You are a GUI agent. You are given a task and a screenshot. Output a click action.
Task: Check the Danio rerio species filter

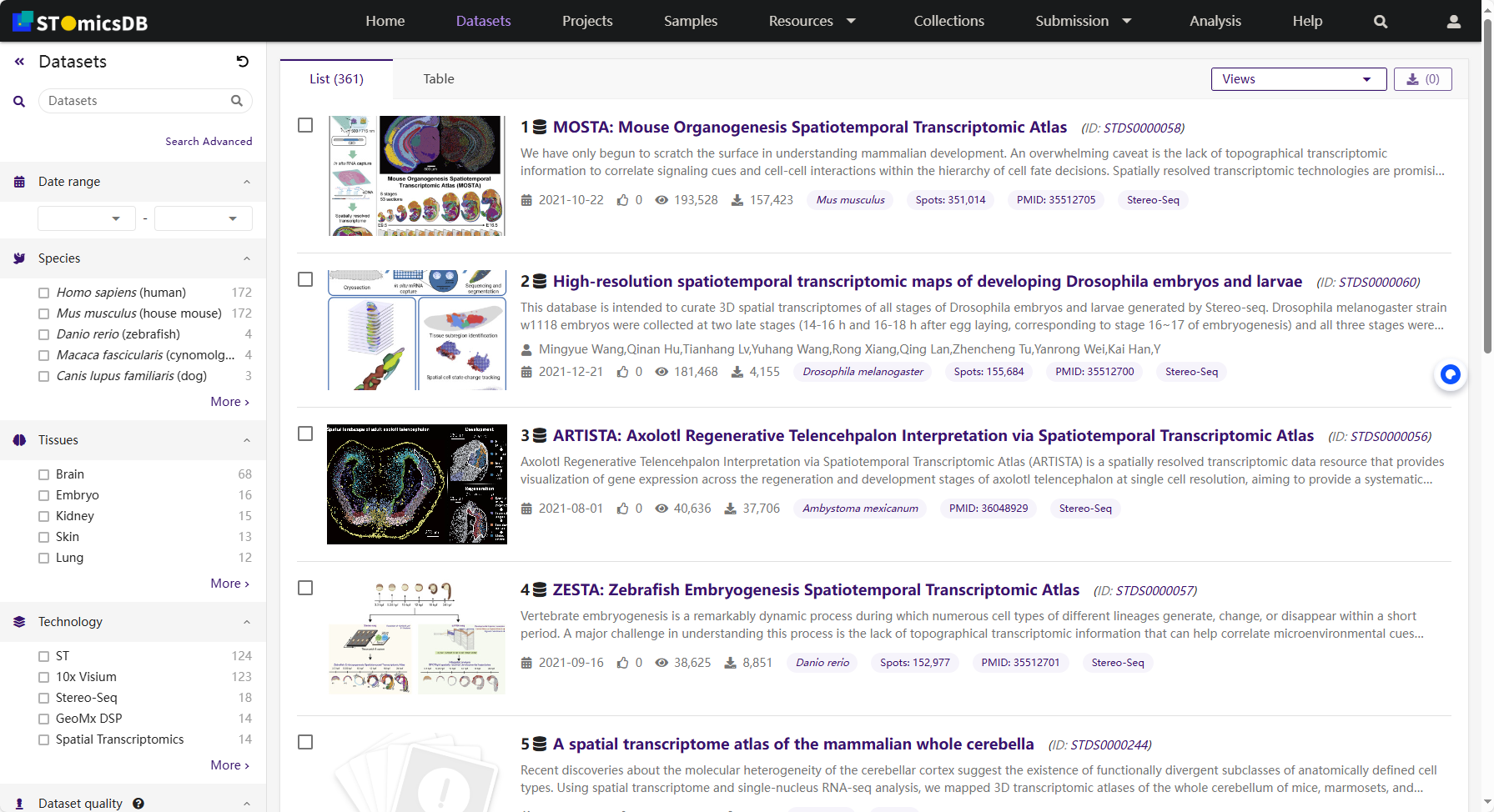[44, 334]
